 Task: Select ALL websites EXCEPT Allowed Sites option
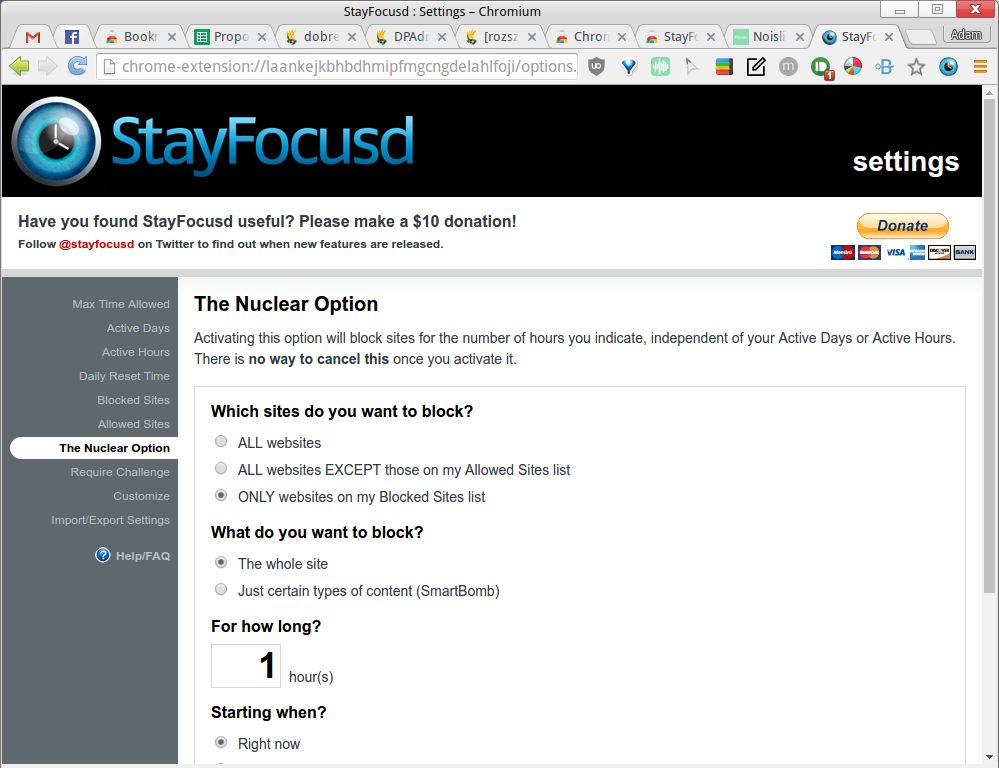(x=221, y=468)
